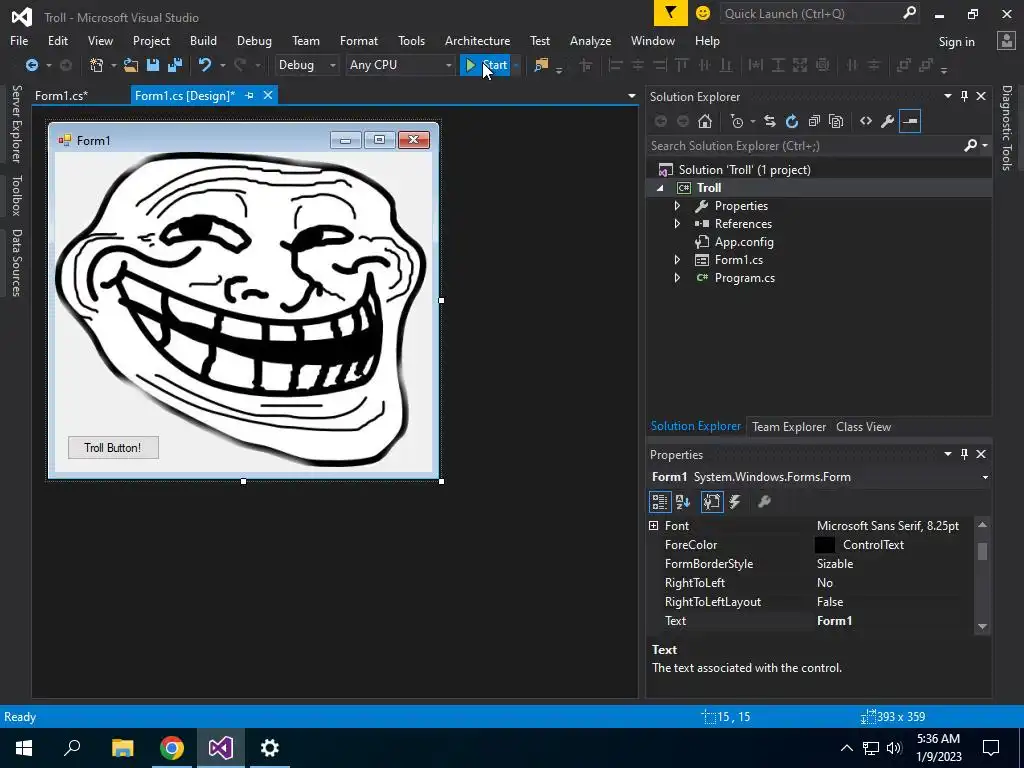Viewport: 1024px width, 768px height.
Task: Switch to the Form1.cs* code tab
Action: (61, 95)
